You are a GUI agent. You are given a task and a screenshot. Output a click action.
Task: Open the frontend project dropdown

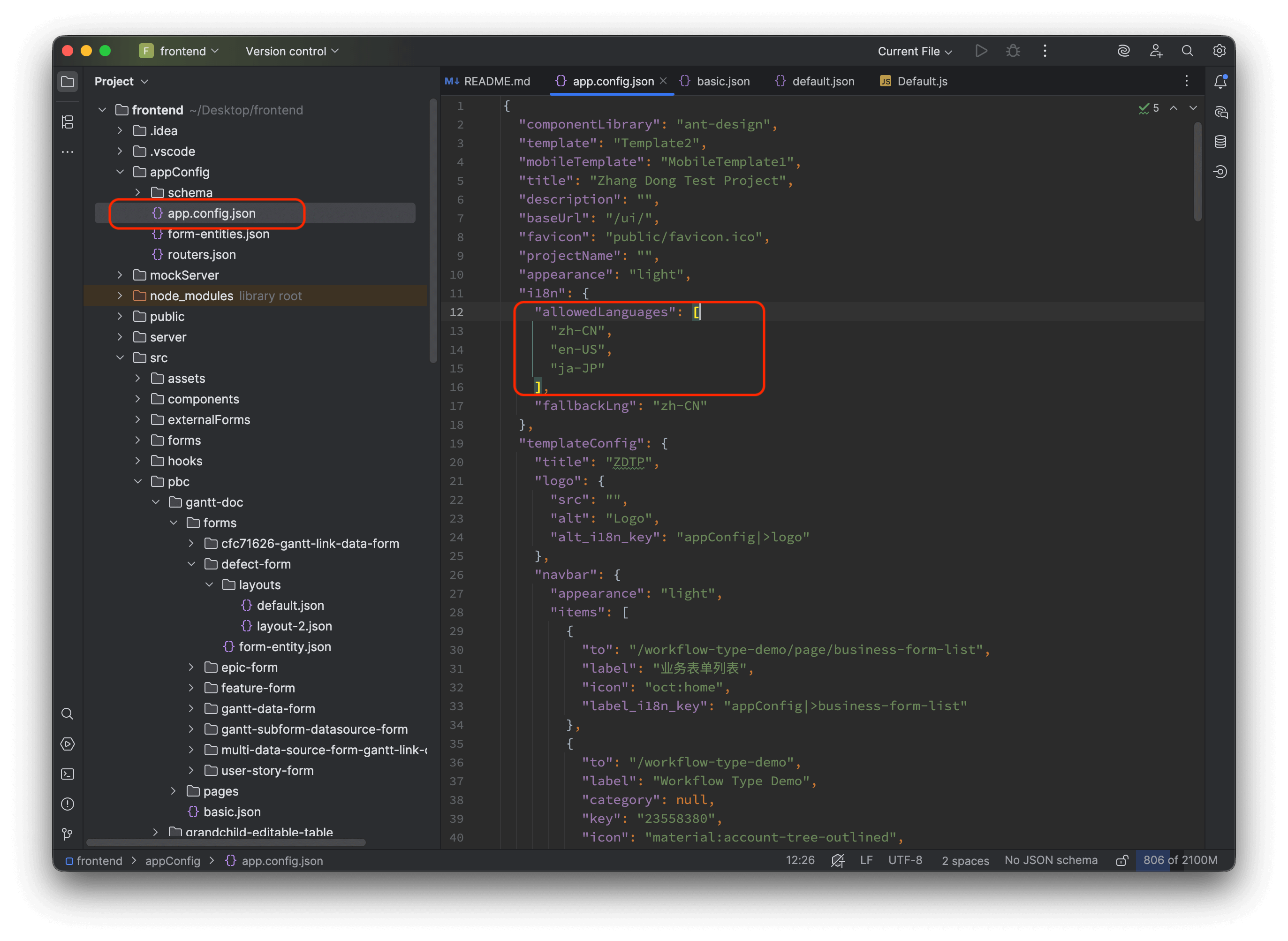coord(179,51)
